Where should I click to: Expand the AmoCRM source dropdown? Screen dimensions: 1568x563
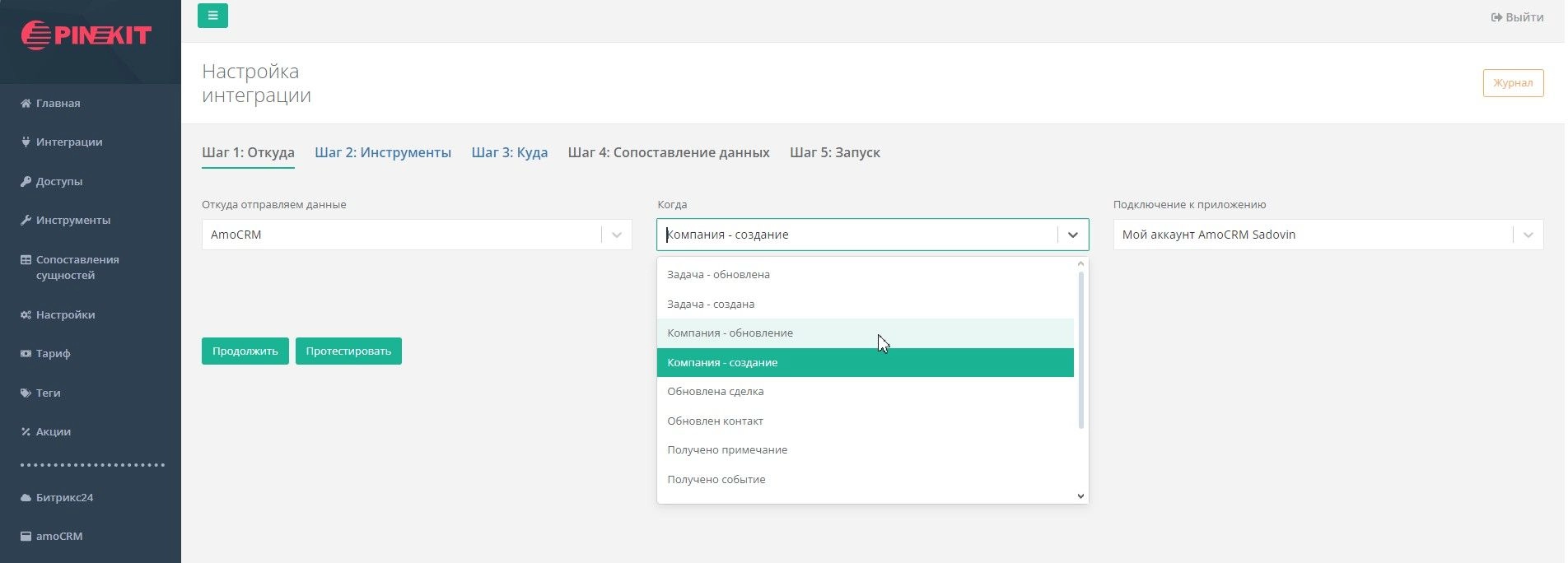tap(616, 235)
